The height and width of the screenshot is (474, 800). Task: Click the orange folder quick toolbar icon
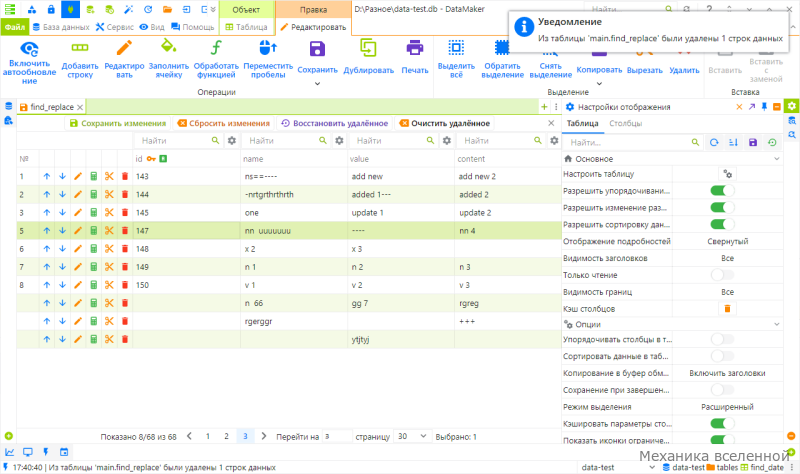(167, 9)
